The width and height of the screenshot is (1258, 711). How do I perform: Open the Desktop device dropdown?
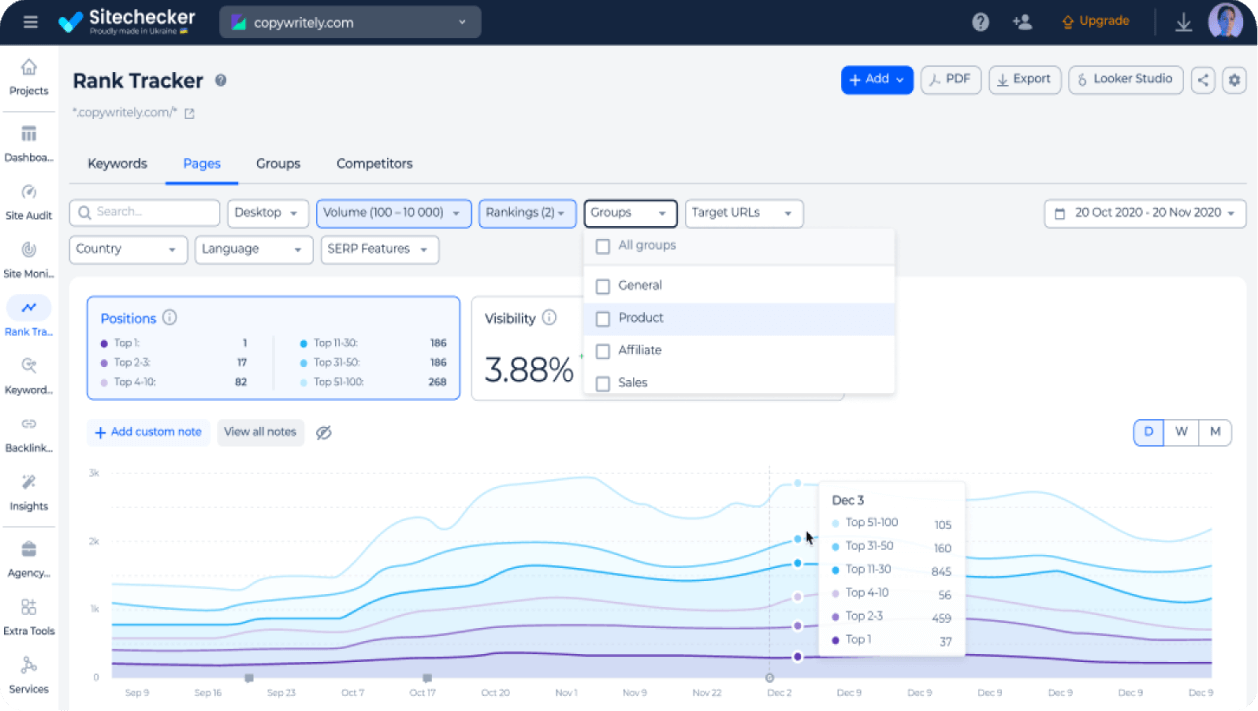pos(269,213)
